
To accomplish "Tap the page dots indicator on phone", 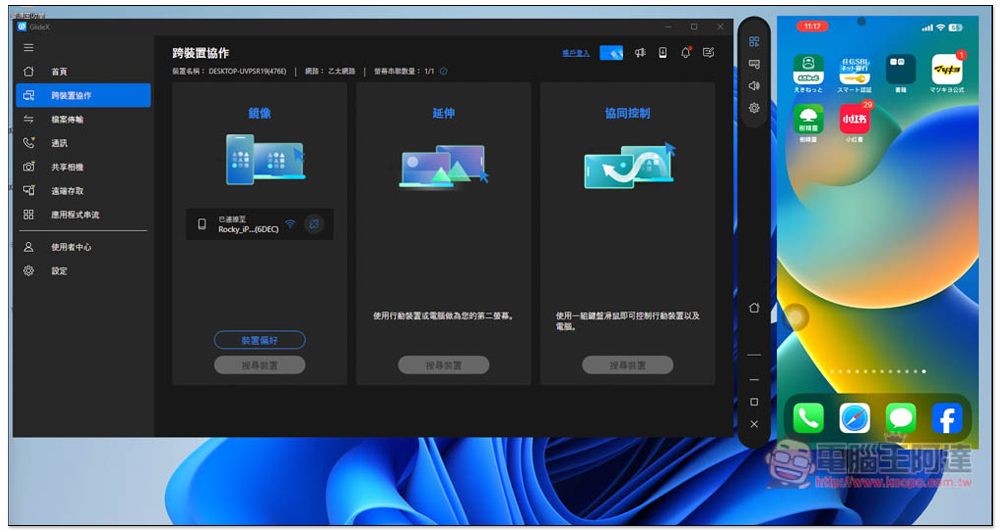I will (x=879, y=371).
